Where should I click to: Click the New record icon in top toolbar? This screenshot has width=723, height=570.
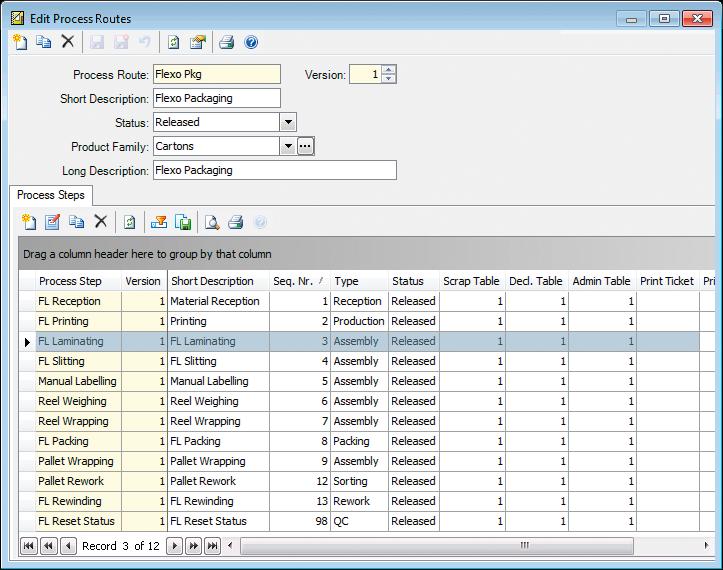tap(20, 42)
